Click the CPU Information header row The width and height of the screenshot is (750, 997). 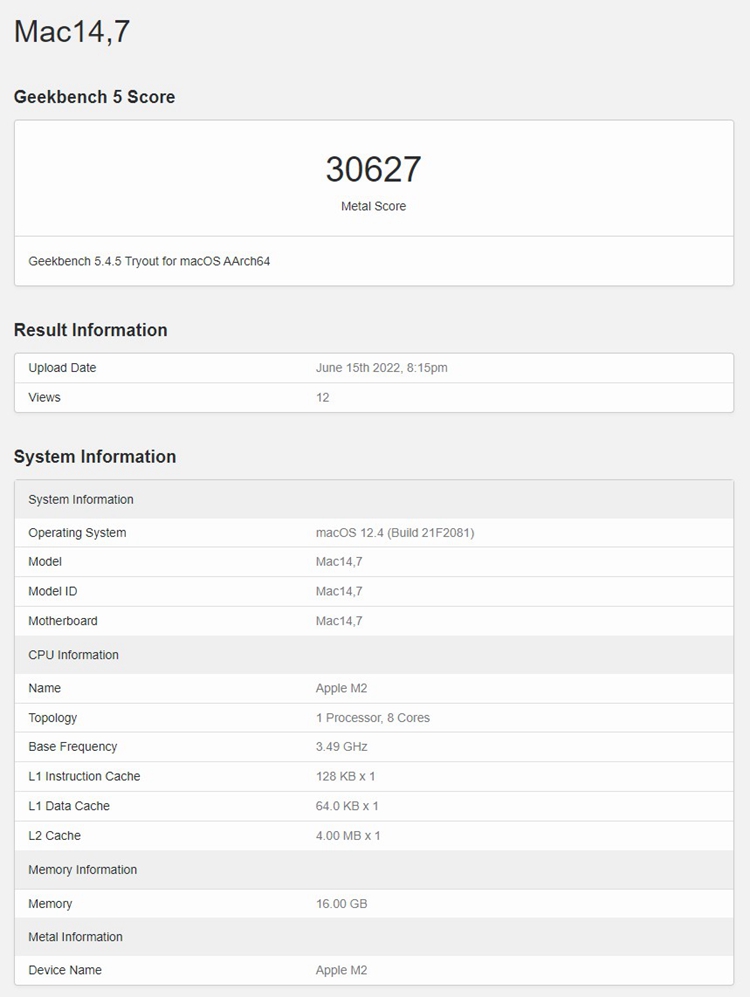[374, 655]
